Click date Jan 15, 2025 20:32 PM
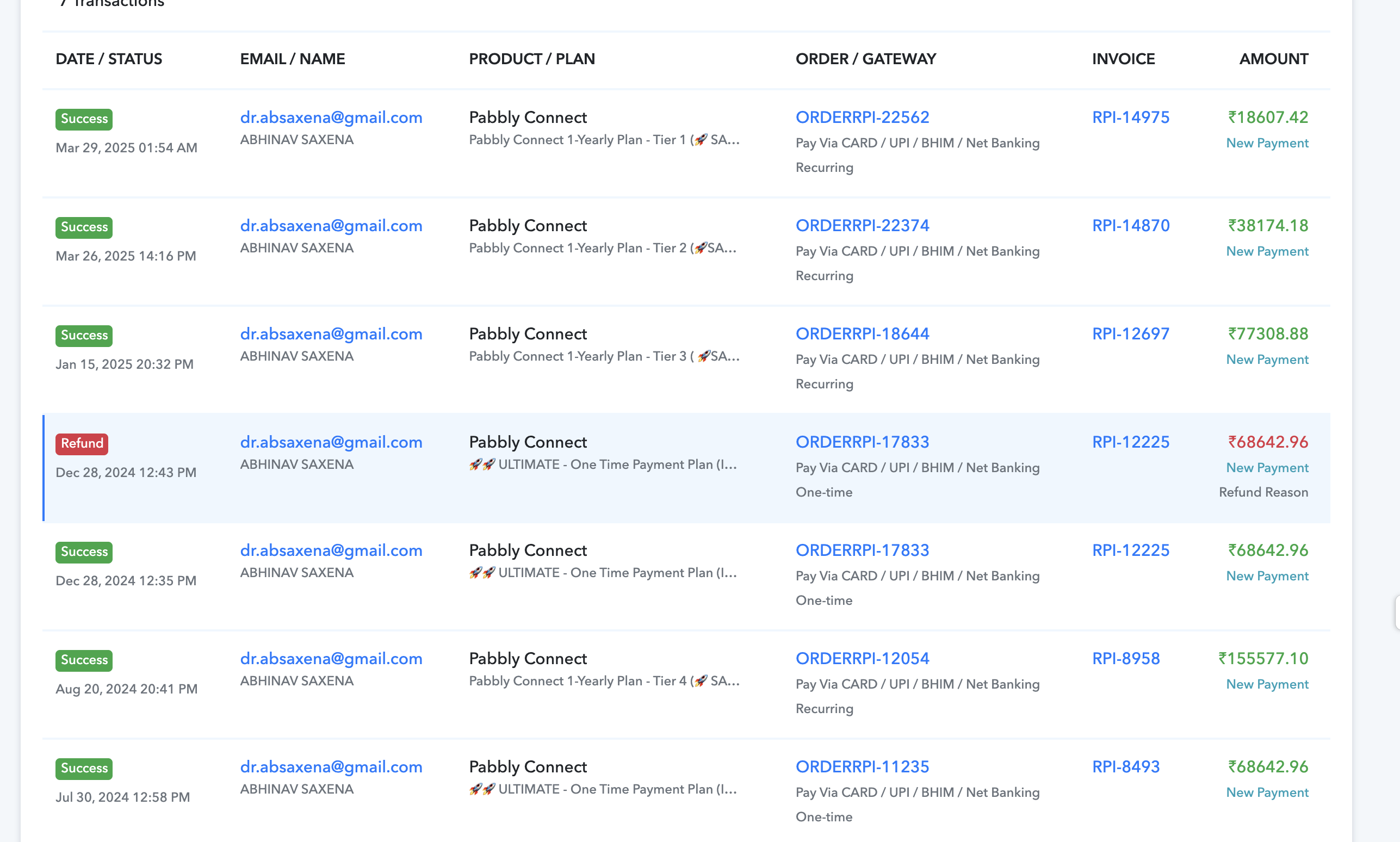Viewport: 1400px width, 842px height. pos(124,364)
